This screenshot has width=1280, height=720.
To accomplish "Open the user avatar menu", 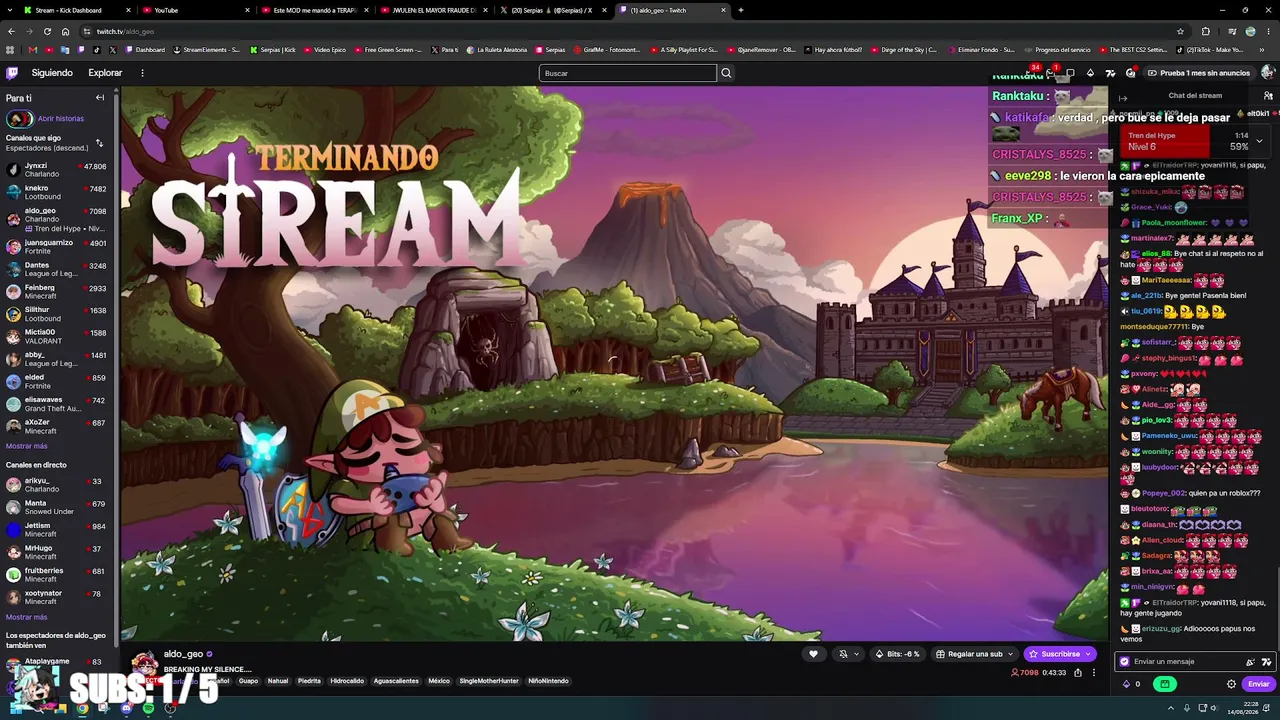I will coord(1267,73).
